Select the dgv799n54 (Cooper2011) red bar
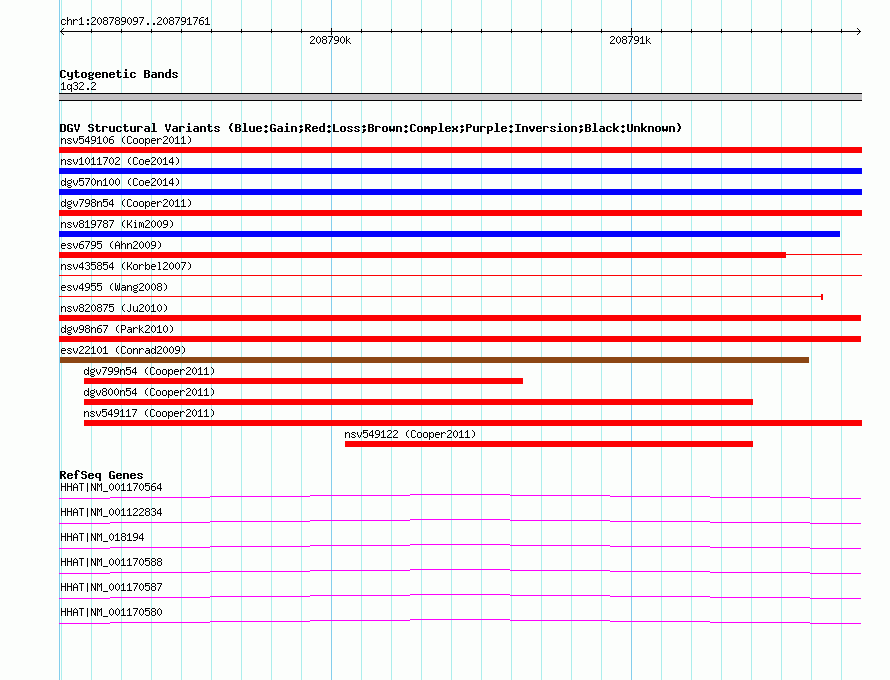 [x=303, y=381]
